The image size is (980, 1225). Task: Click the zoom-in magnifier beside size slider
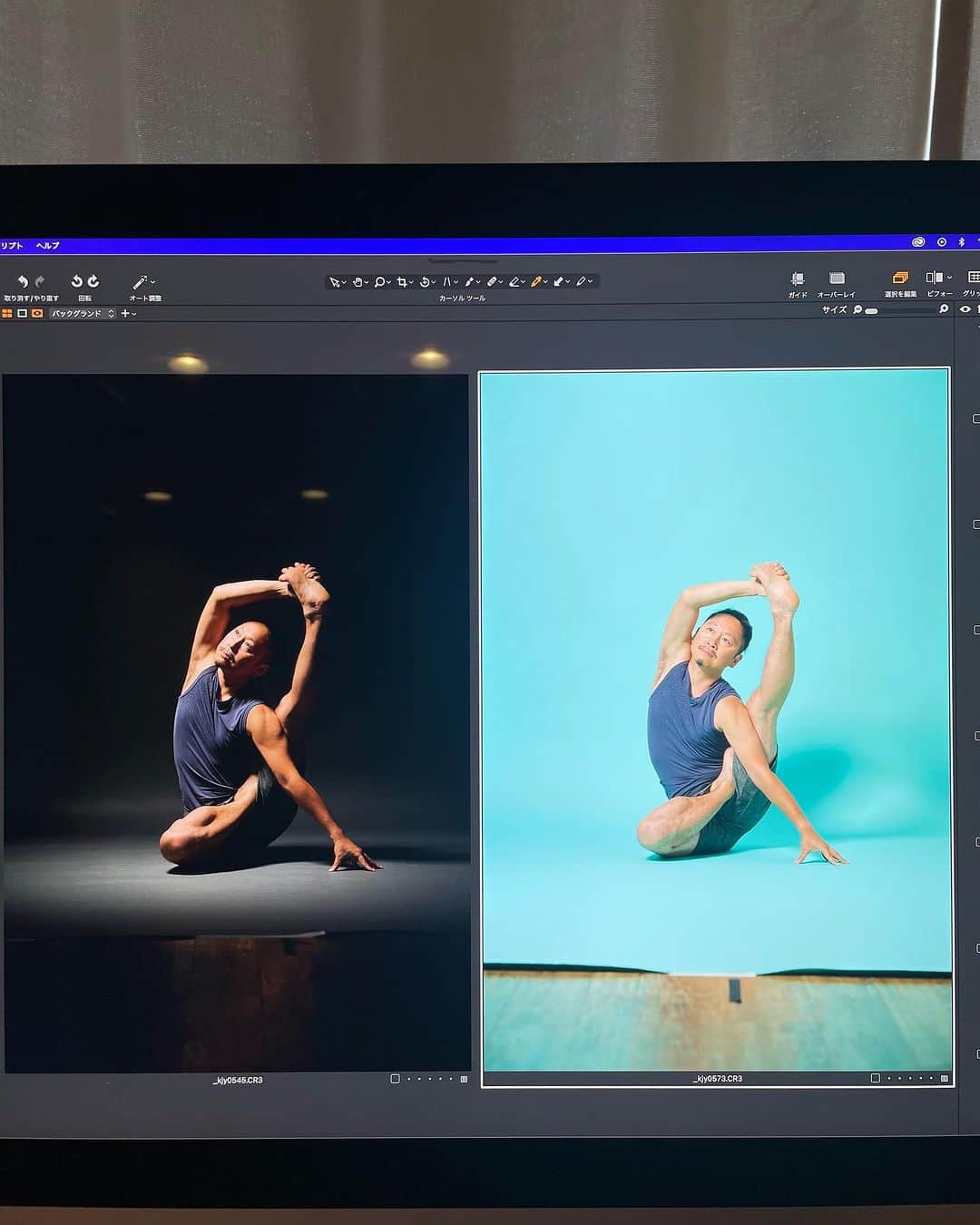pyautogui.click(x=944, y=309)
